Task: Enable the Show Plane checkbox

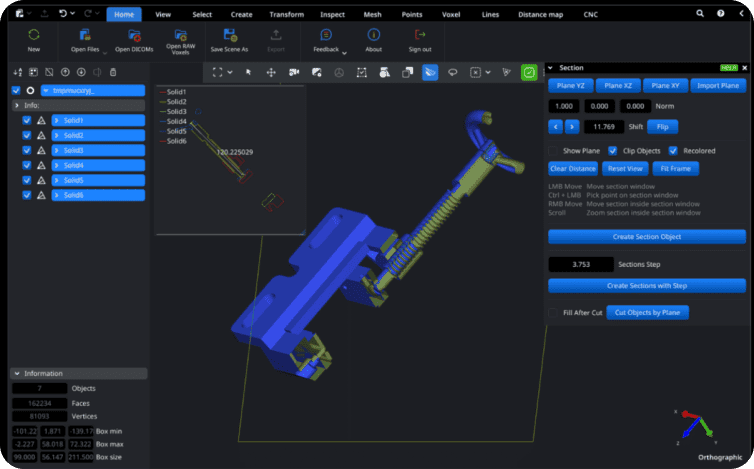Action: point(554,150)
